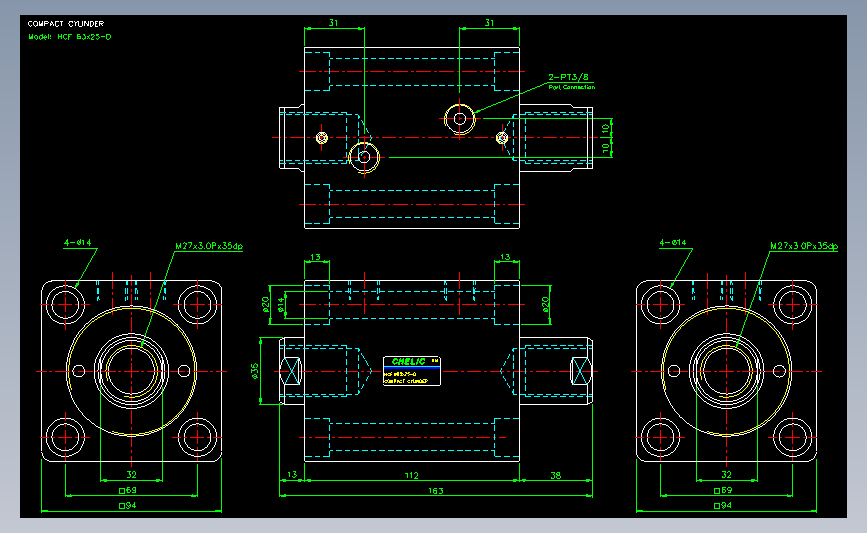
Task: Select the □94 dimension under left end view
Action: (x=128, y=505)
